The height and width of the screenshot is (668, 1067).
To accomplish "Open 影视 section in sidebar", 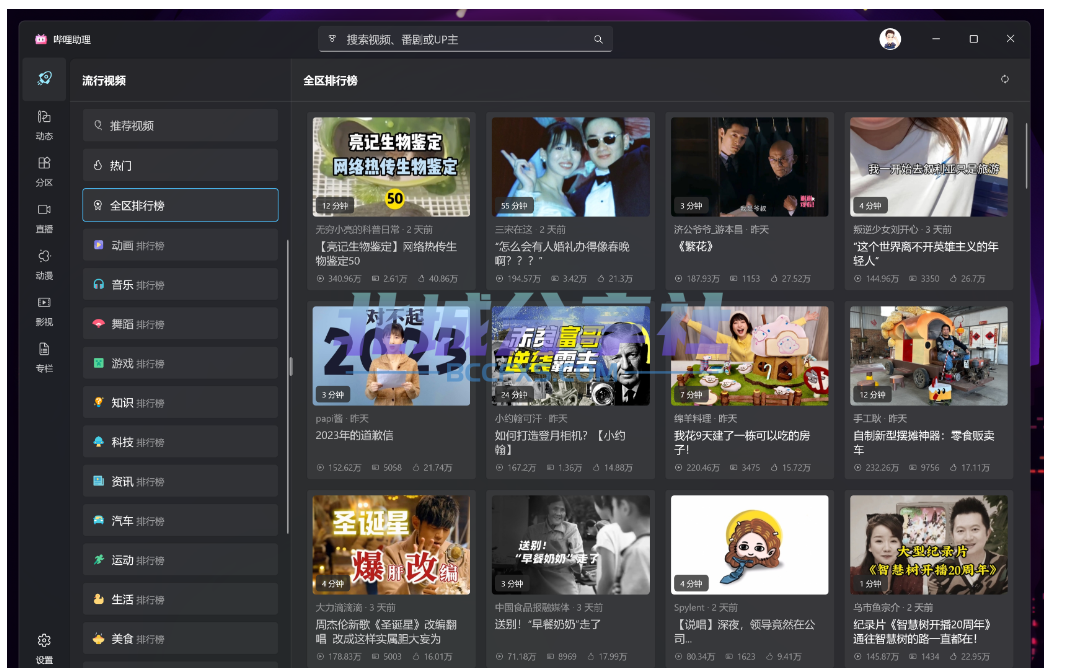I will 44,311.
